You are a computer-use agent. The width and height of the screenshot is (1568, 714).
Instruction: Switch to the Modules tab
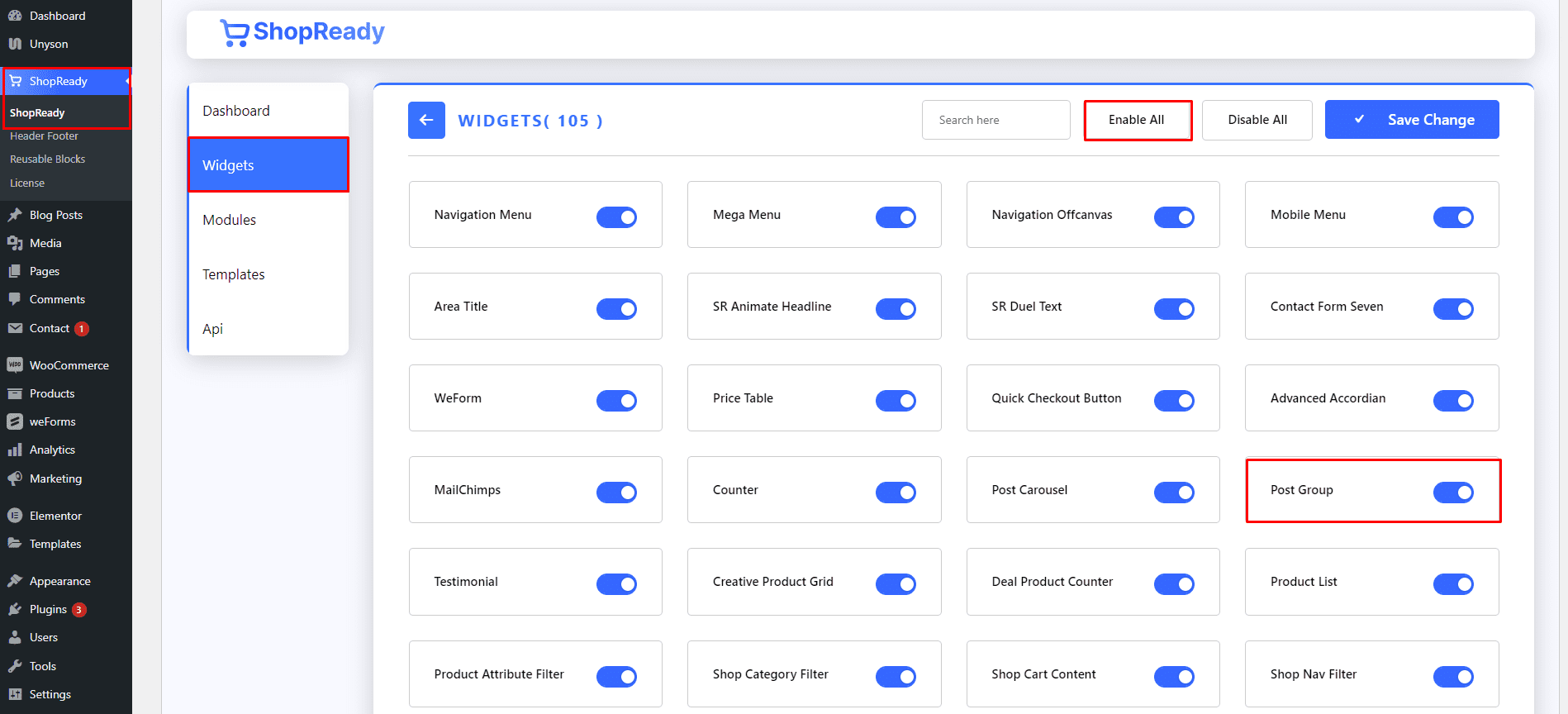[x=230, y=220]
